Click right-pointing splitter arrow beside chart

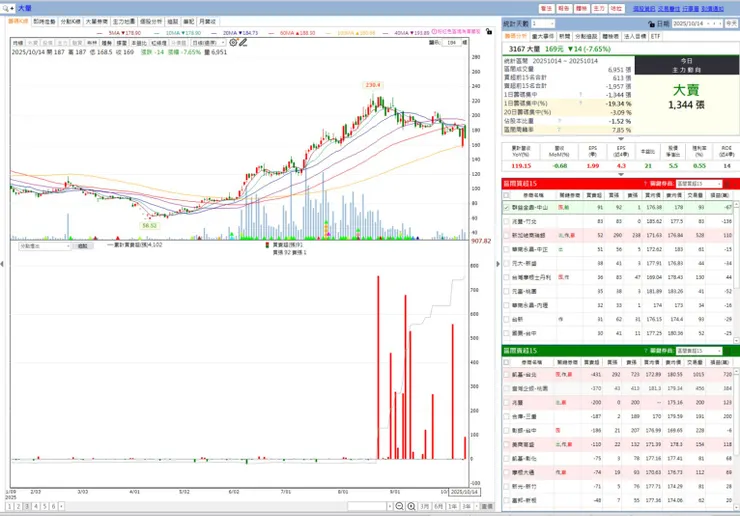coord(498,264)
